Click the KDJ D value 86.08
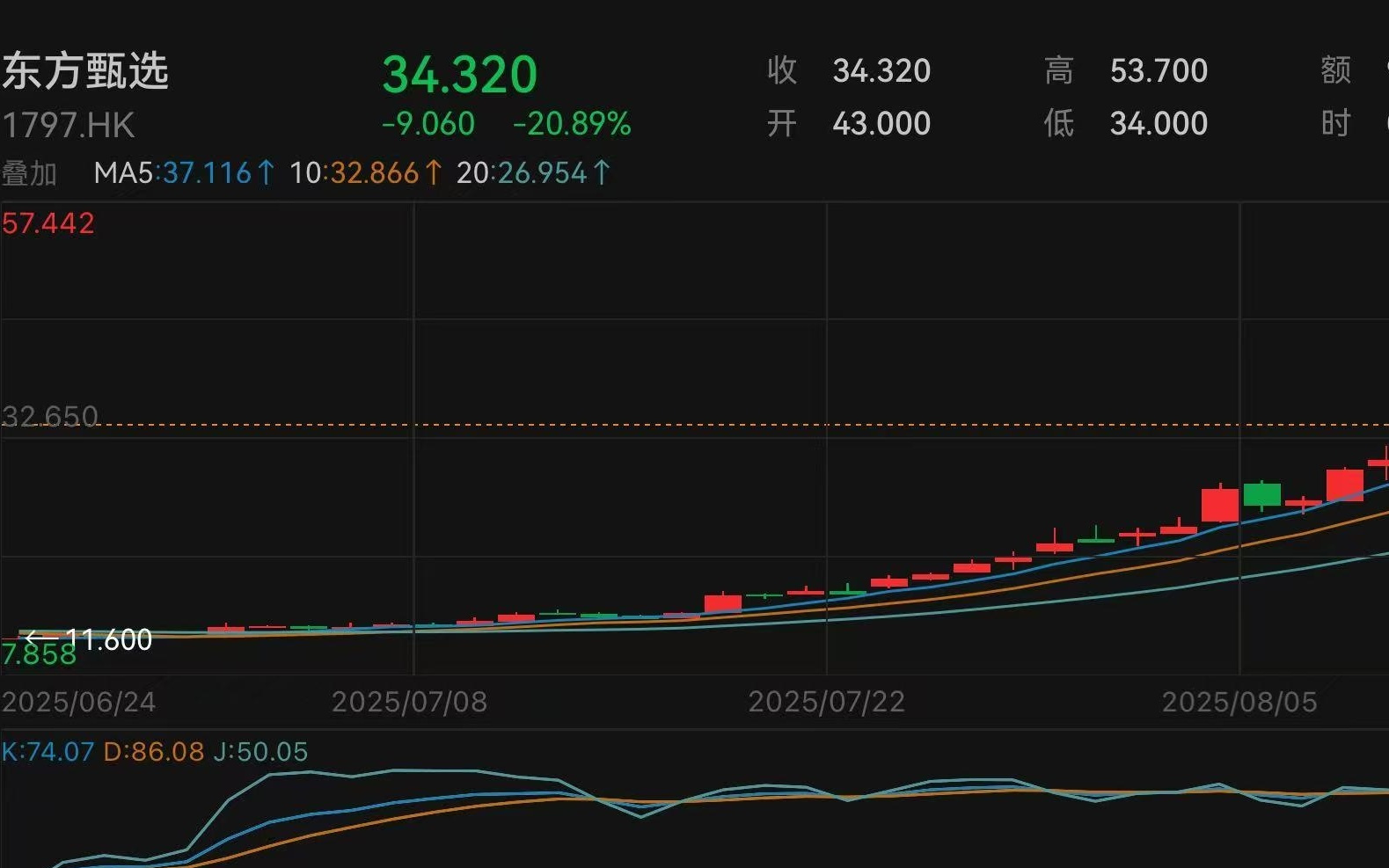1389x868 pixels. [x=154, y=752]
